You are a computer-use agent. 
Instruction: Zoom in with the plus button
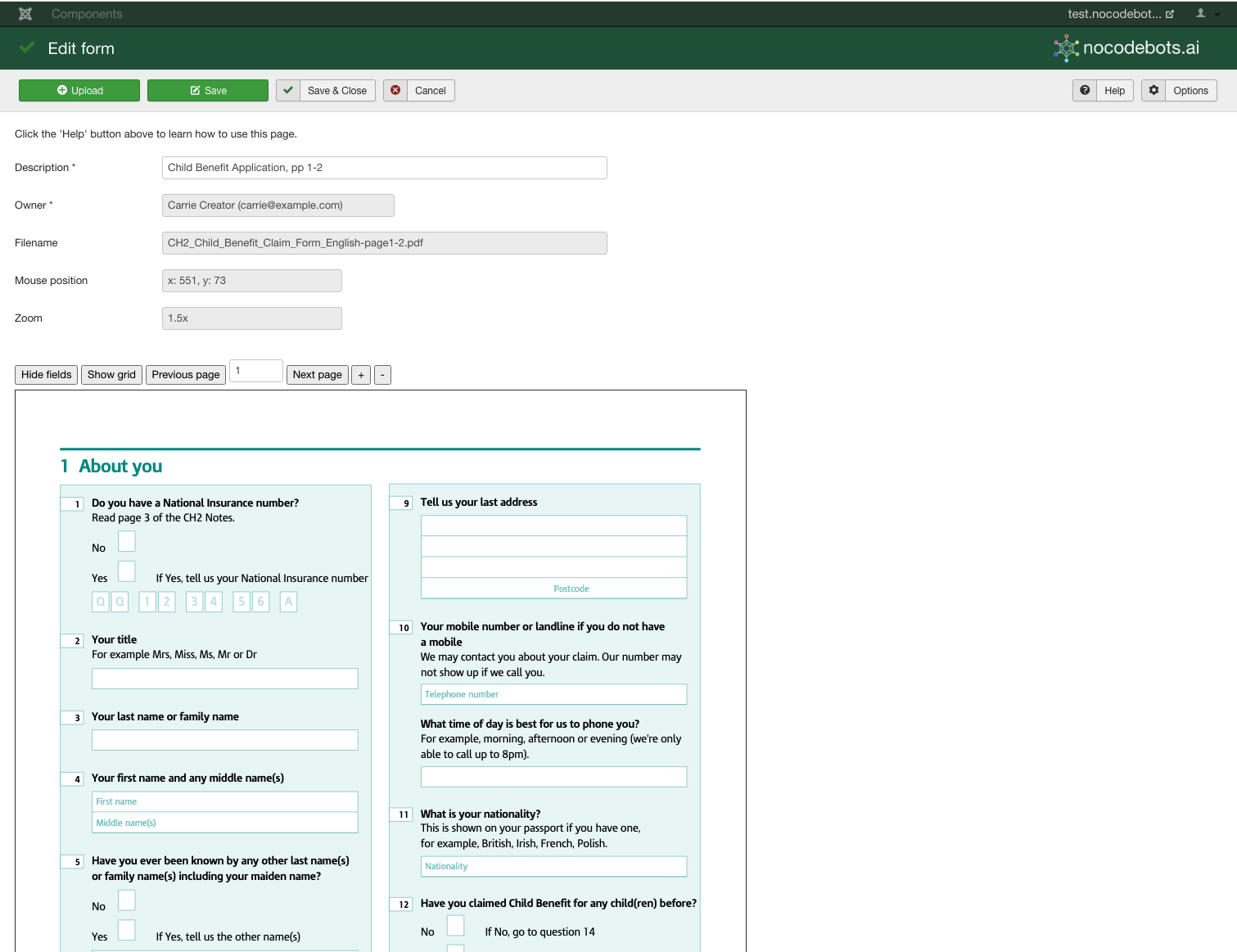click(x=361, y=375)
